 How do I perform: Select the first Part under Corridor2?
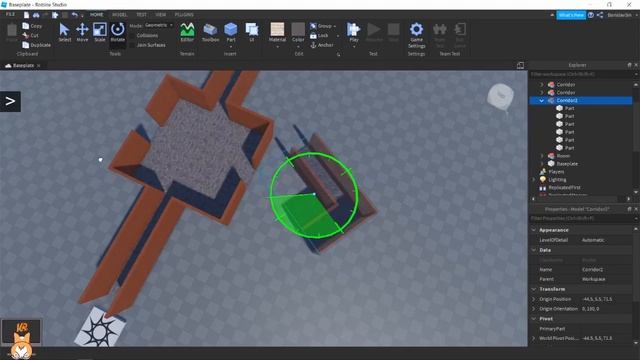(569, 108)
